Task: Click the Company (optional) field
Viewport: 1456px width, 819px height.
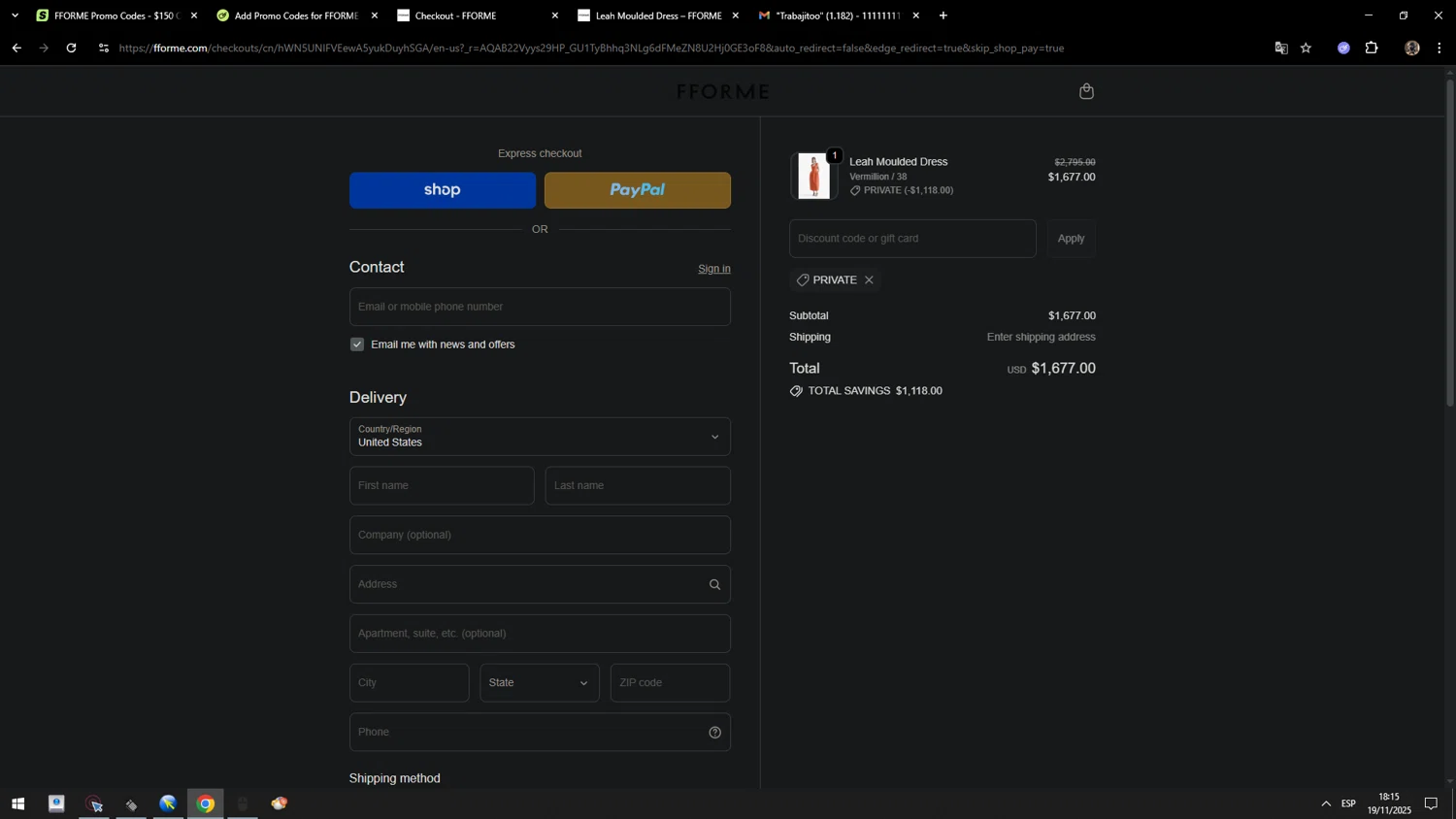Action: 540,536
